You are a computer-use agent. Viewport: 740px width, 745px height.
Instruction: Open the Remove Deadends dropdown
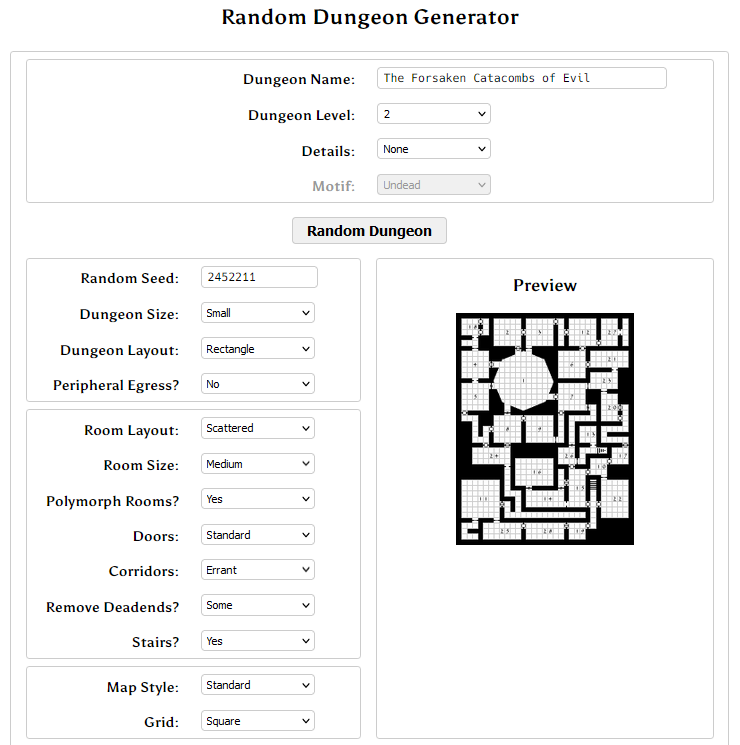click(x=258, y=605)
